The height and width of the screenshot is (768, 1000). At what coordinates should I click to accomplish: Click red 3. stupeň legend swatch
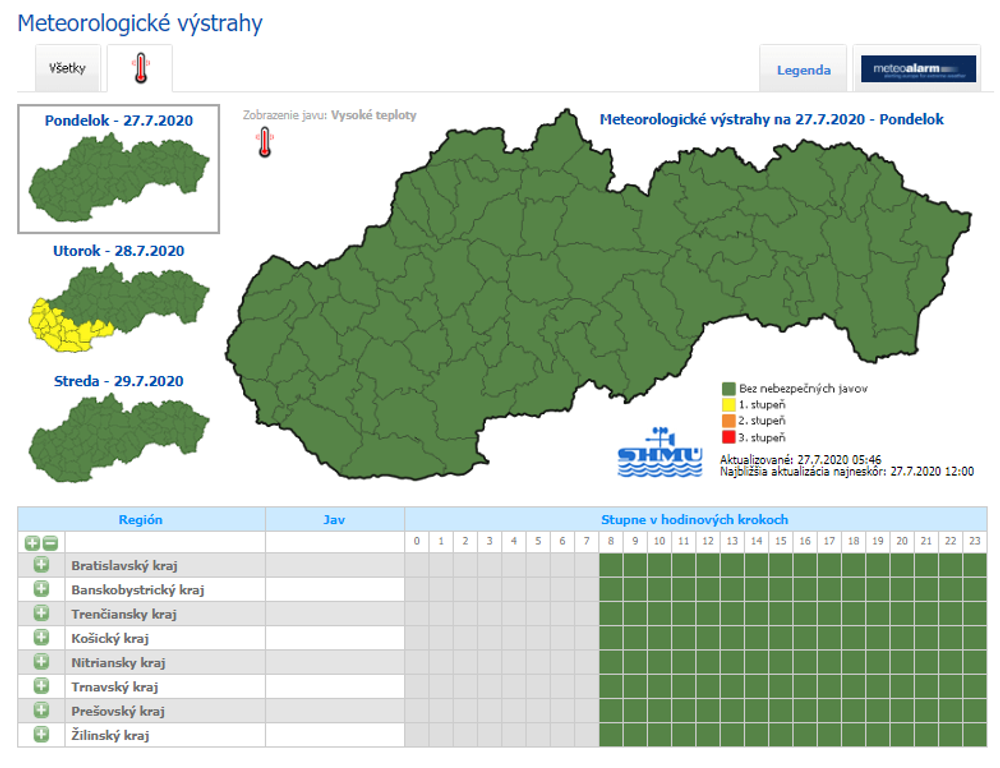click(x=728, y=437)
